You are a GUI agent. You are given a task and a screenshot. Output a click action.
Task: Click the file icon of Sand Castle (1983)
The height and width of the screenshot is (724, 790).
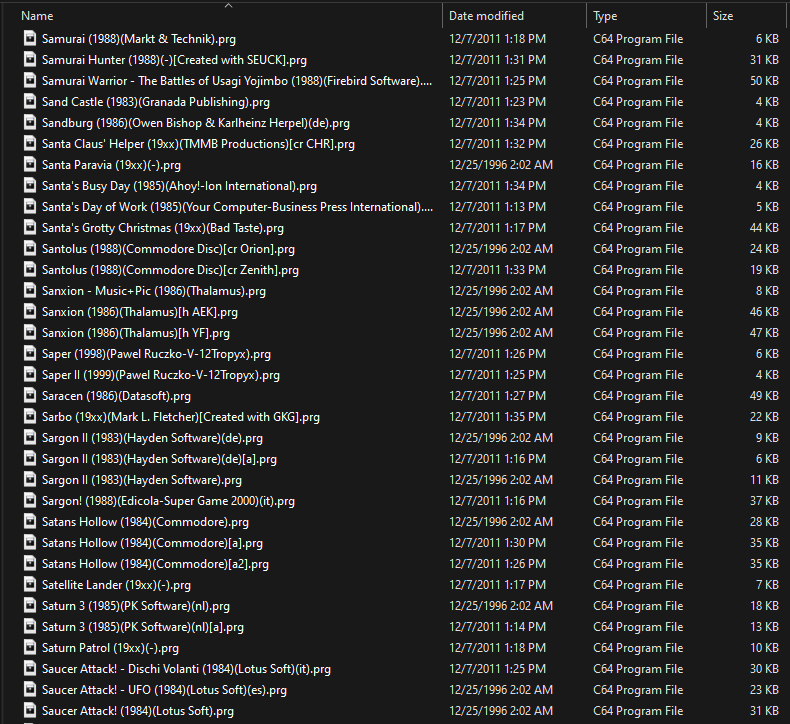pyautogui.click(x=30, y=102)
